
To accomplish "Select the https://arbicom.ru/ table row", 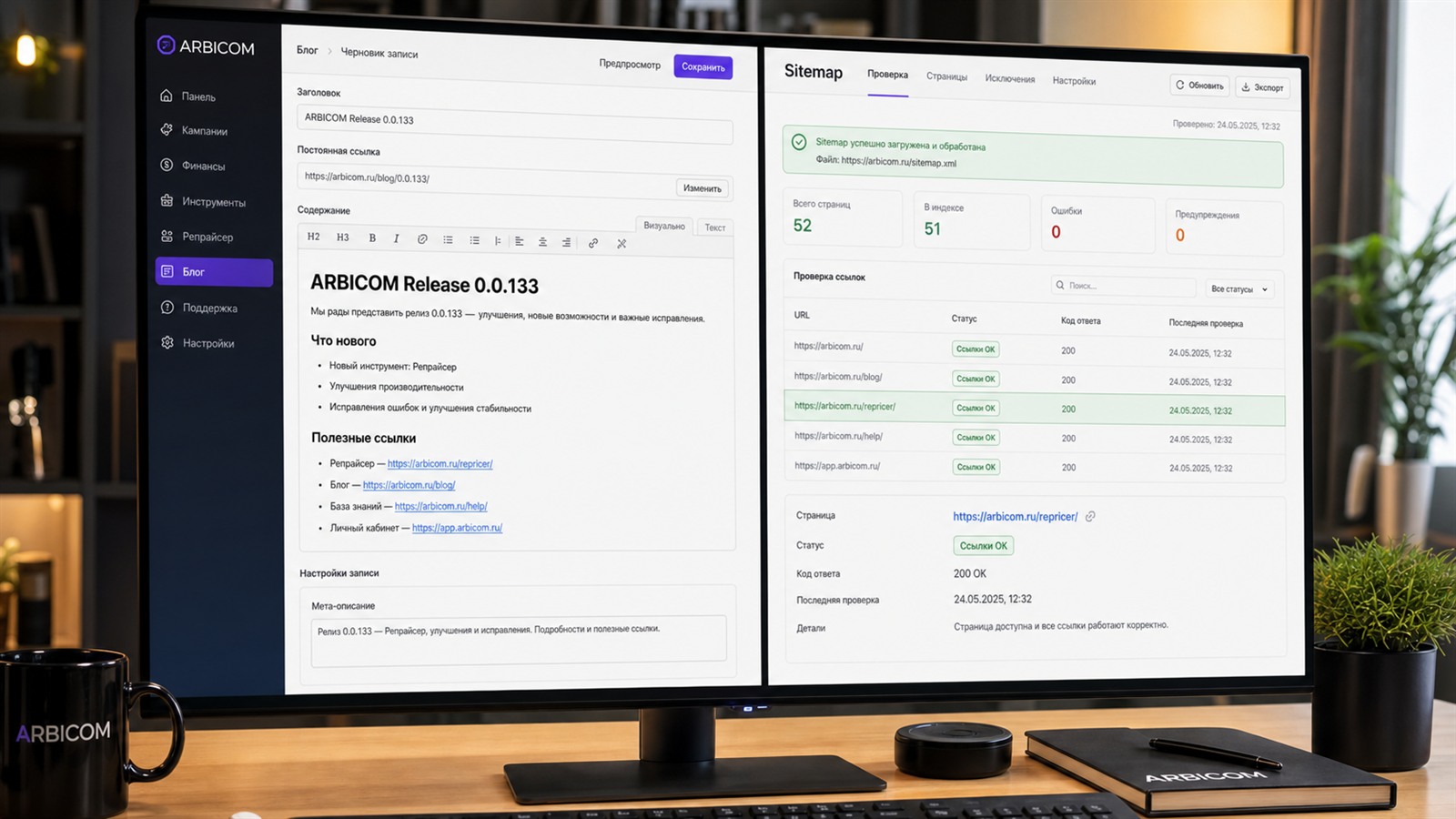I will (x=1034, y=349).
